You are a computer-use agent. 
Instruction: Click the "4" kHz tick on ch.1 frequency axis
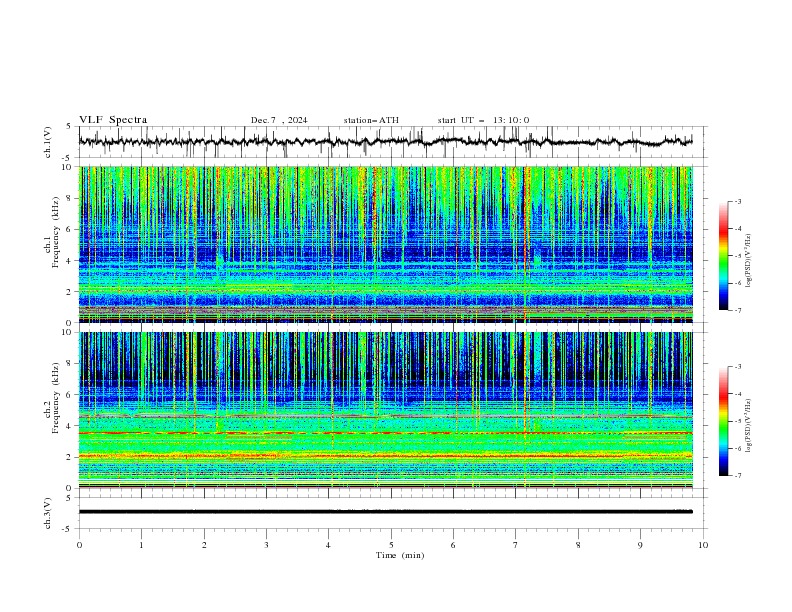pyautogui.click(x=70, y=261)
